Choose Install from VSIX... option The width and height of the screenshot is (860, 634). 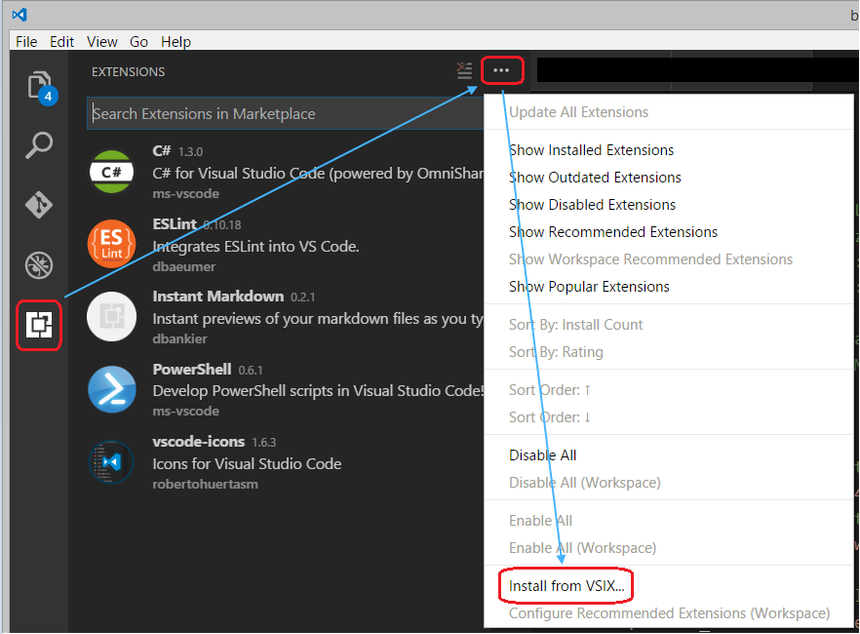pyautogui.click(x=567, y=586)
